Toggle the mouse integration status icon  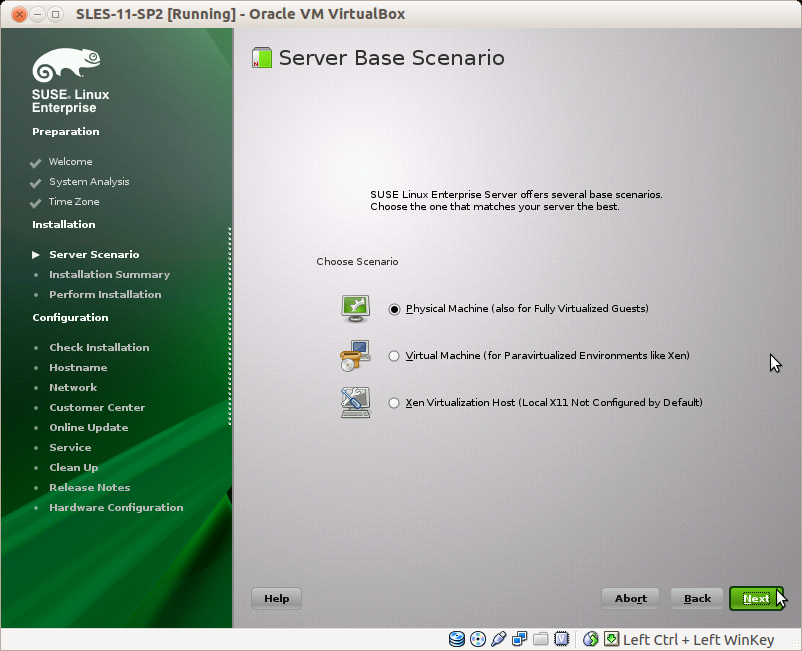click(591, 639)
